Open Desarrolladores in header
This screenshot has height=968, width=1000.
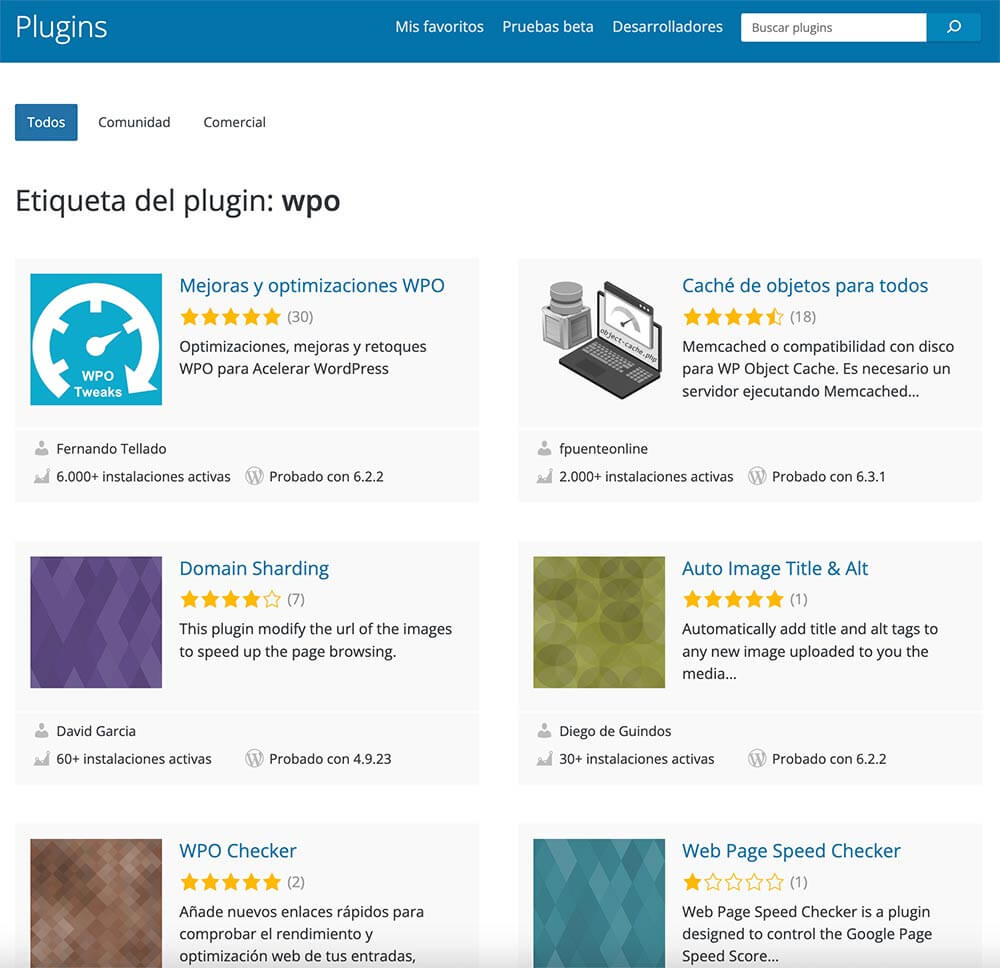(668, 27)
